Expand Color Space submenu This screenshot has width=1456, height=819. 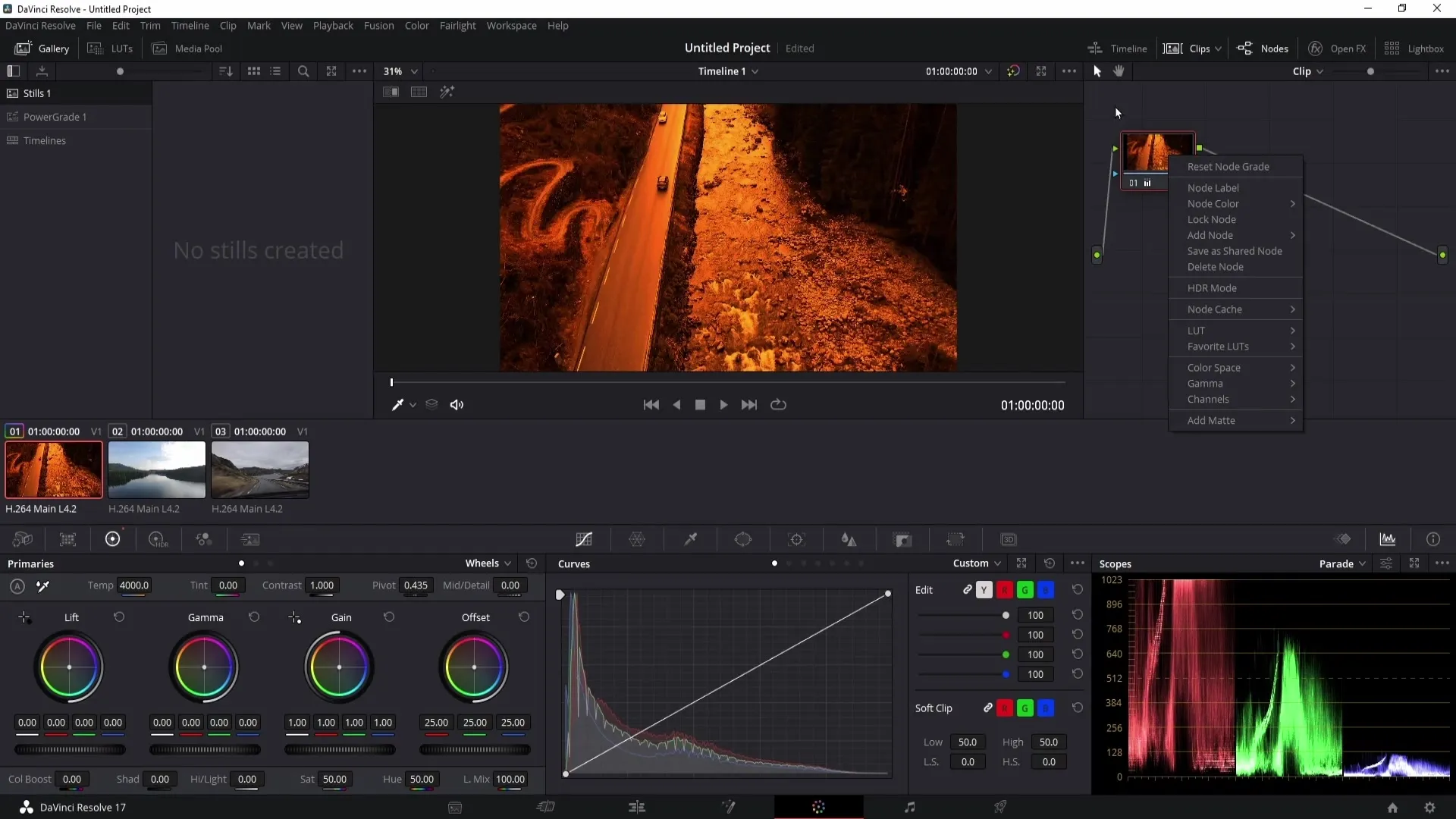1236,368
